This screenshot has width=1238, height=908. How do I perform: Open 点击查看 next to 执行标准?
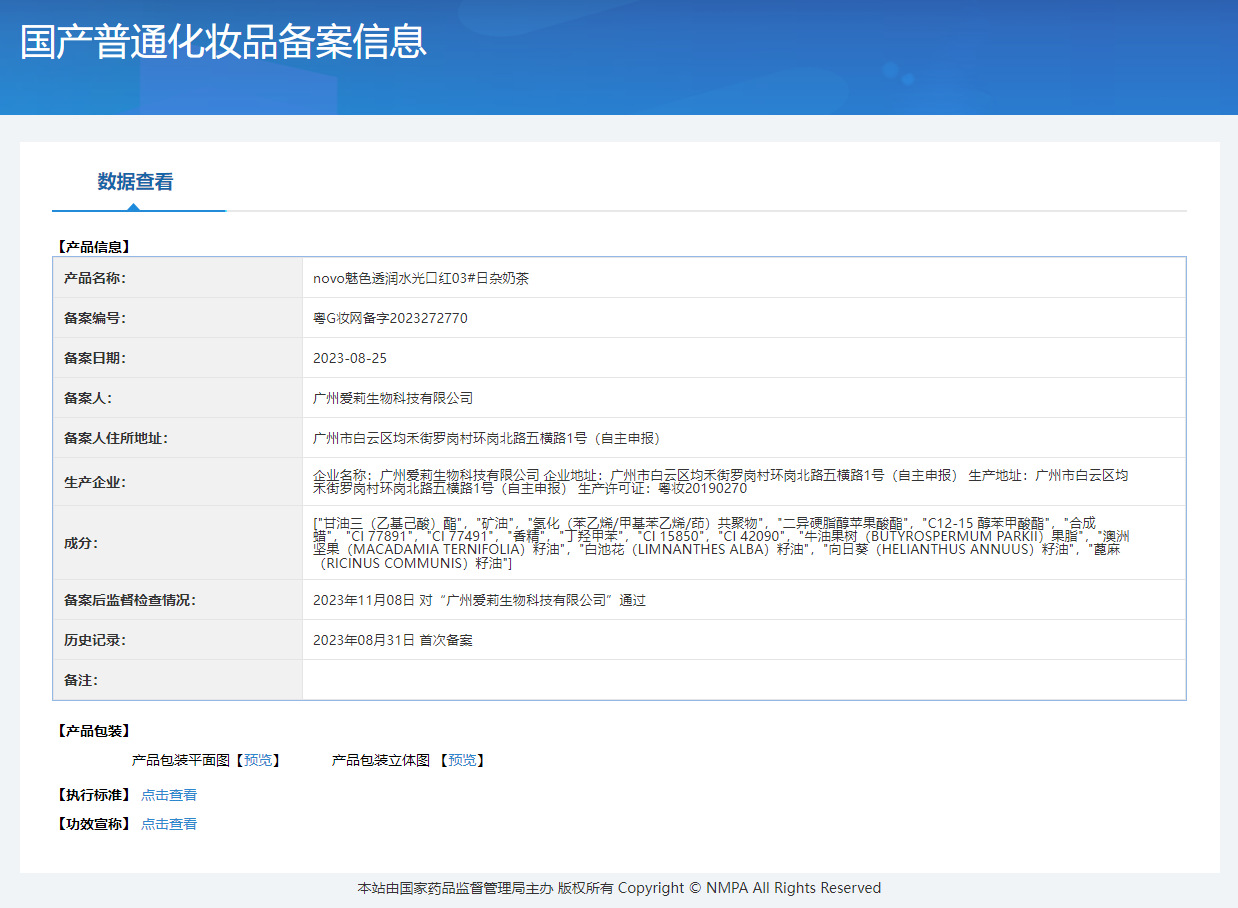pyautogui.click(x=169, y=795)
